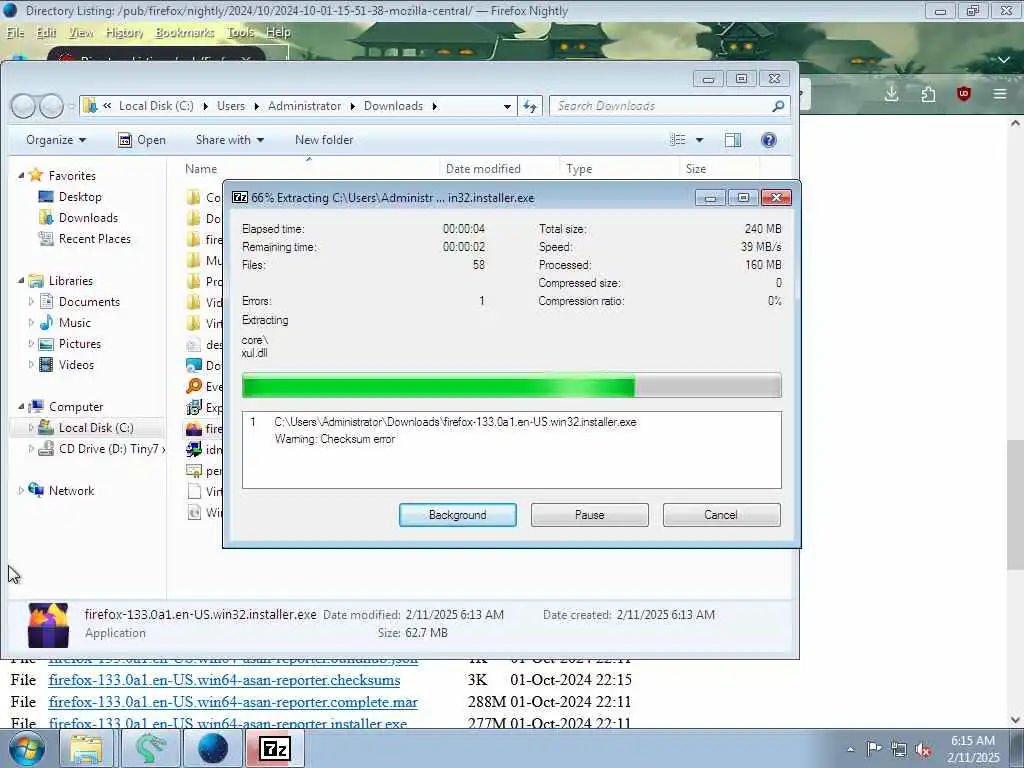
Task: Collapse the Libraries group
Action: (21, 281)
